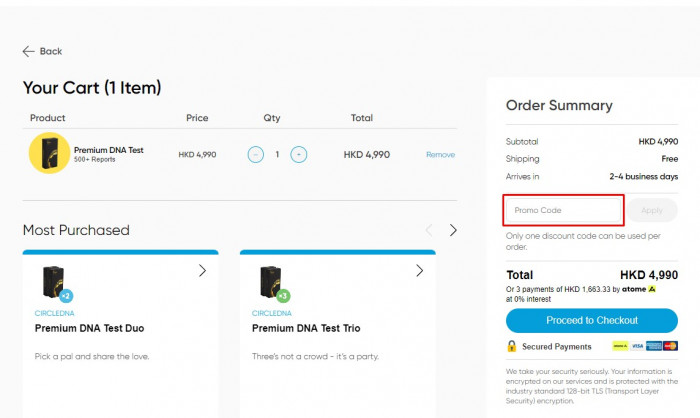Click the cart row price HKD 4,990
The height and width of the screenshot is (418, 700).
coord(197,155)
